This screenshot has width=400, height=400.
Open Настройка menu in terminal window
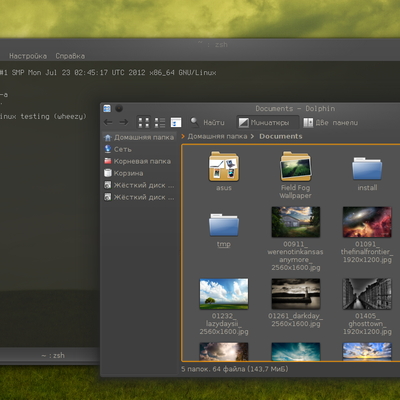pyautogui.click(x=28, y=56)
